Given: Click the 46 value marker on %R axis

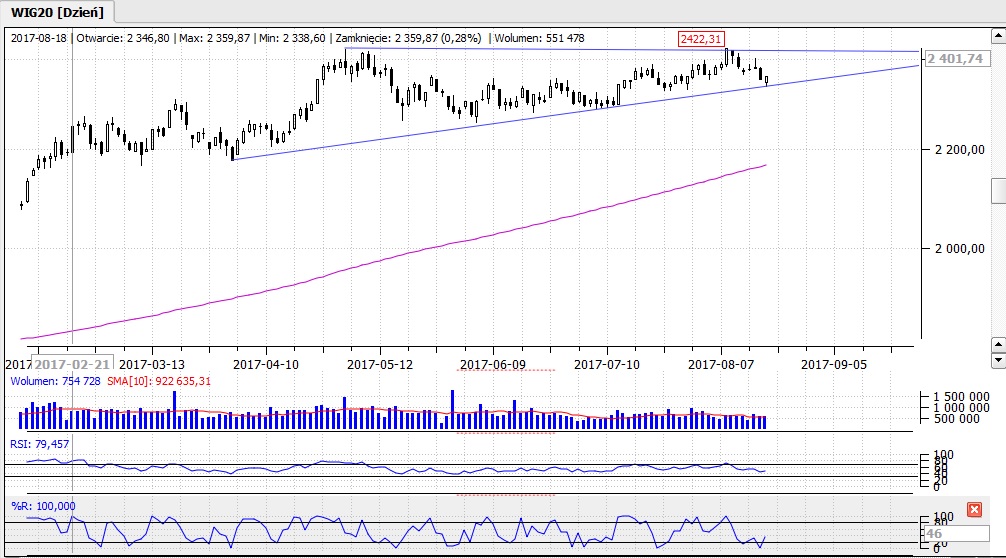Looking at the screenshot, I should pyautogui.click(x=934, y=534).
